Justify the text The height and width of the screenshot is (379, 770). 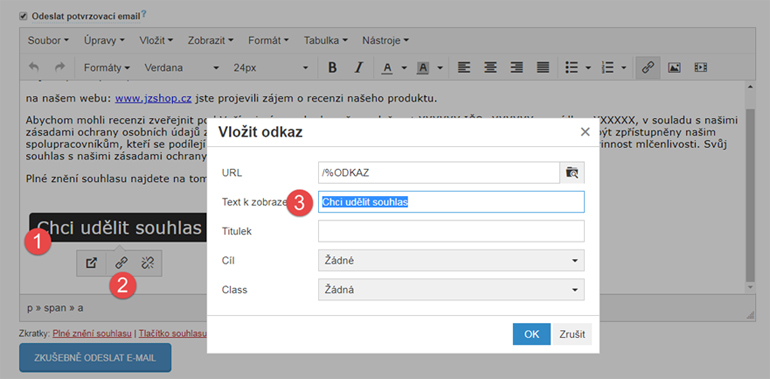coord(543,68)
